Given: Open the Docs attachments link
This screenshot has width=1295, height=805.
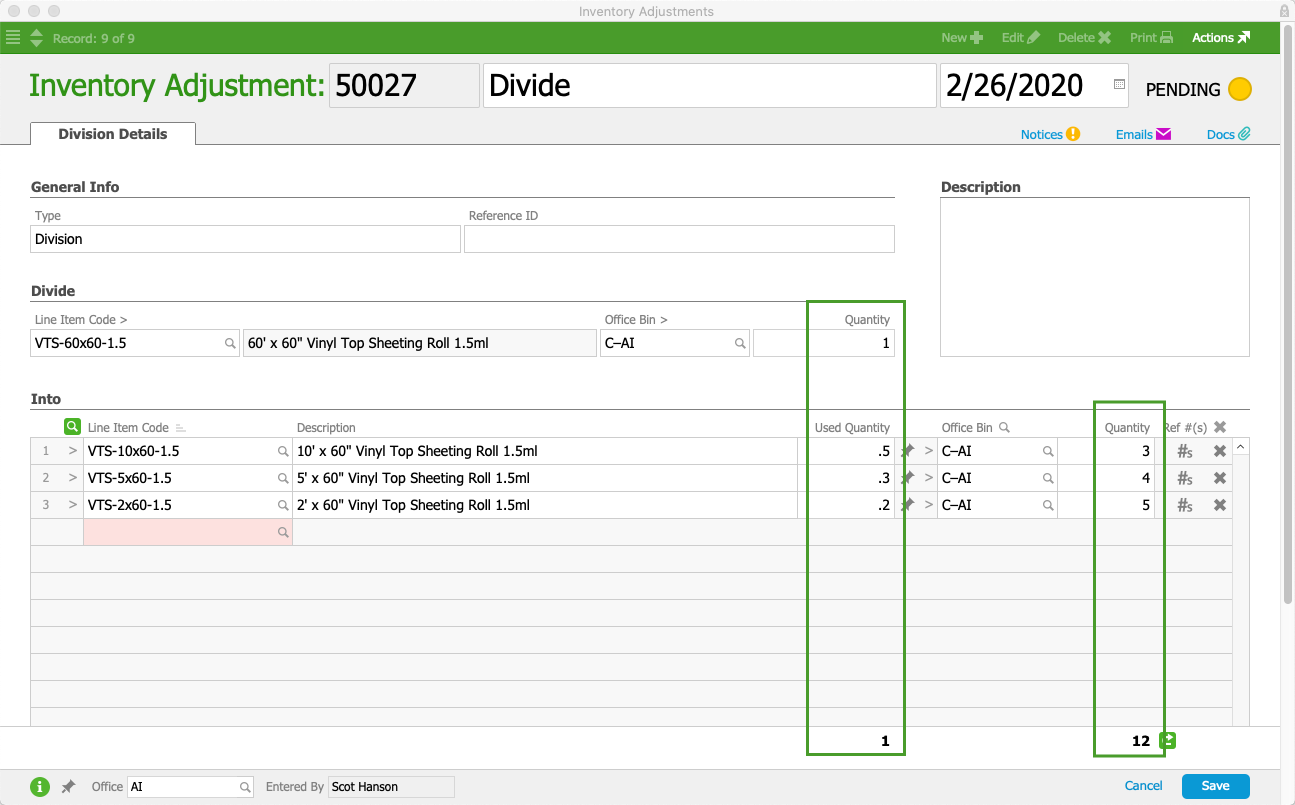Looking at the screenshot, I should tap(1229, 134).
